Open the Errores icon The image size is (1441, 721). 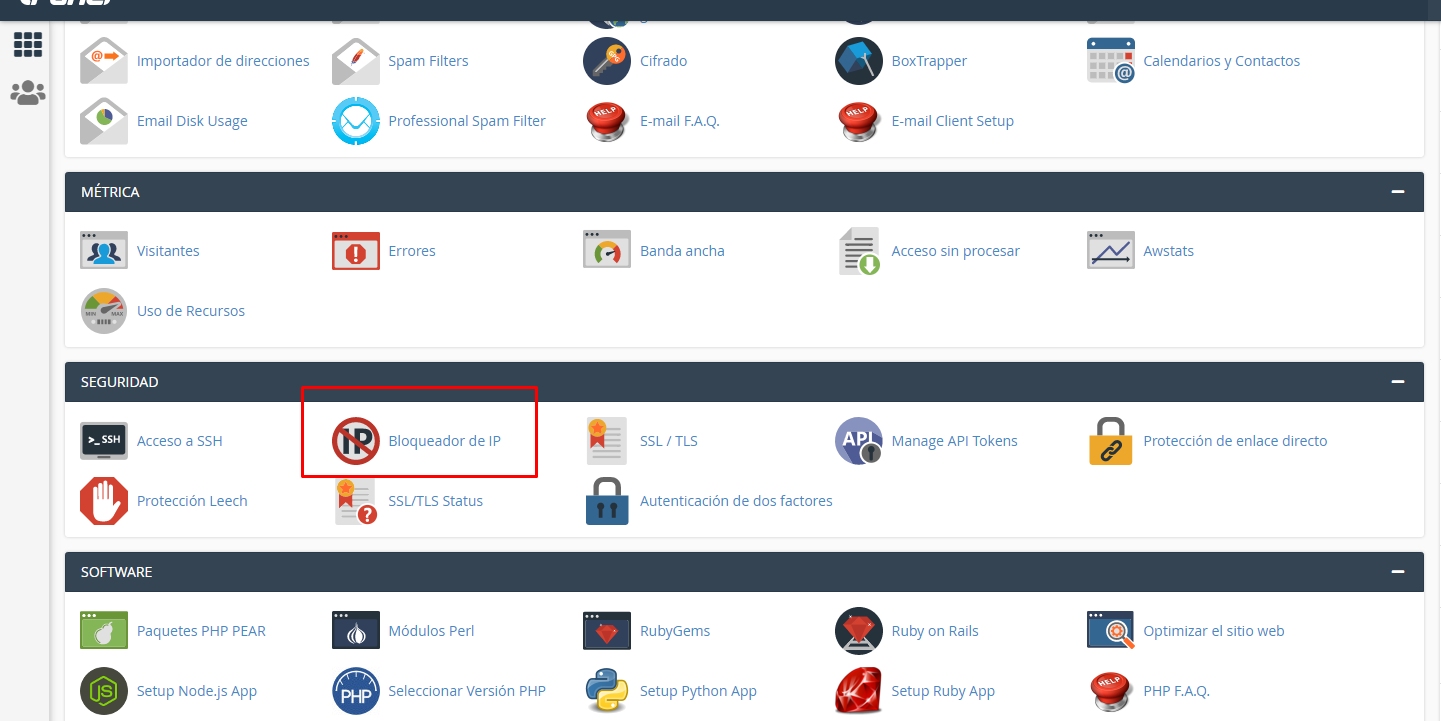pos(356,251)
